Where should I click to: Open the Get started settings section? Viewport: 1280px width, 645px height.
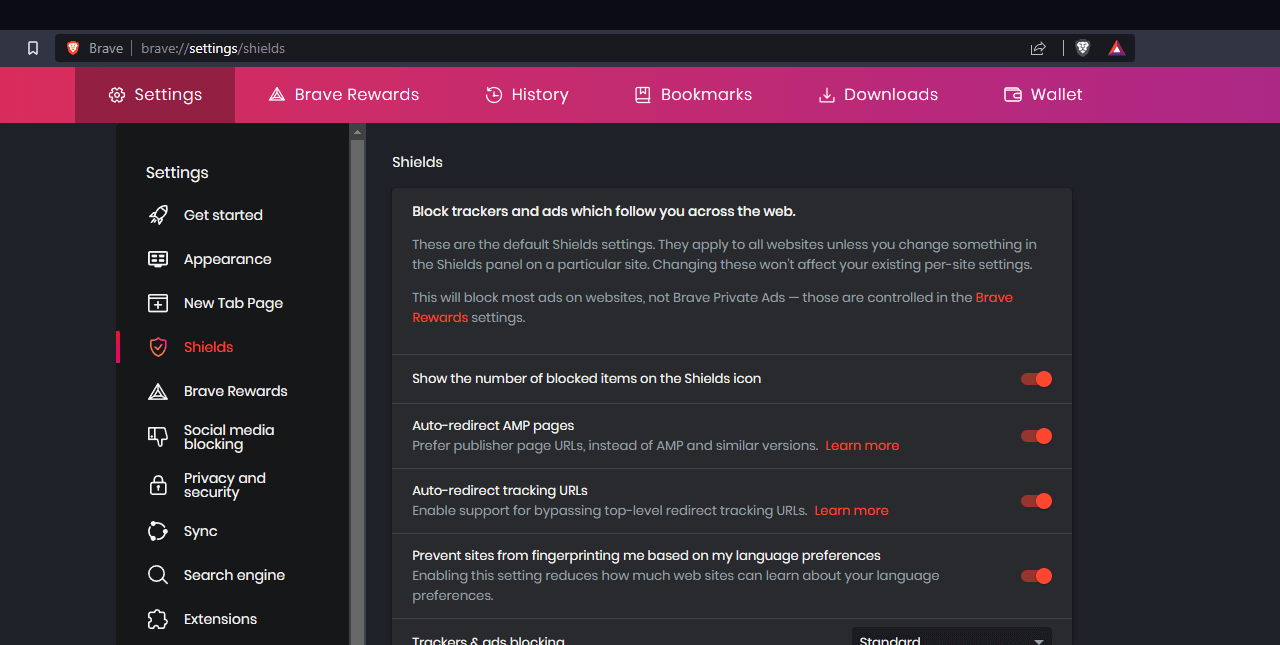(223, 215)
